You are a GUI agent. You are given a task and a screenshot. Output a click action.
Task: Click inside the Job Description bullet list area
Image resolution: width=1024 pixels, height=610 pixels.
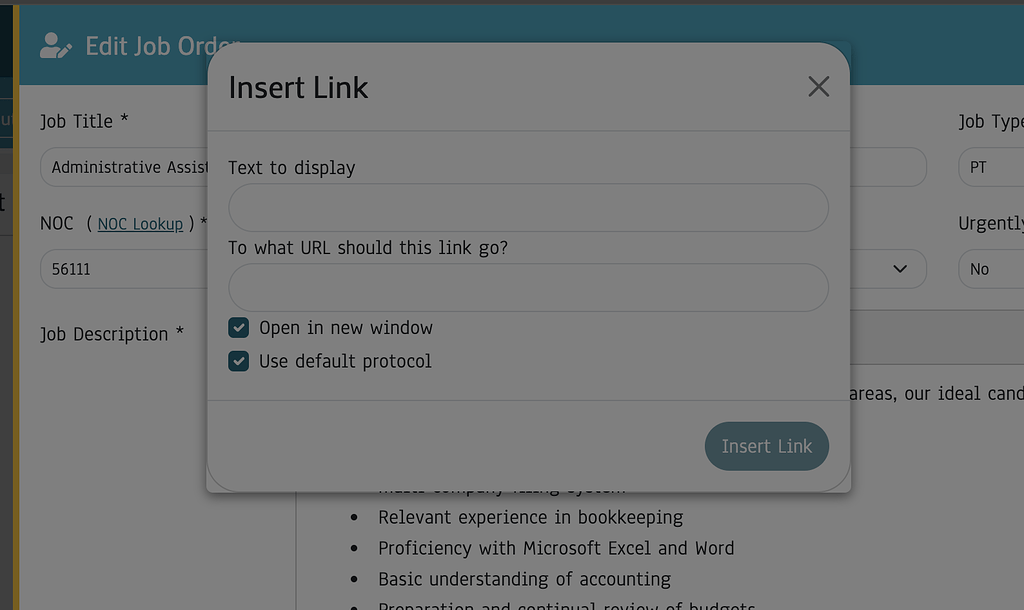(x=550, y=548)
